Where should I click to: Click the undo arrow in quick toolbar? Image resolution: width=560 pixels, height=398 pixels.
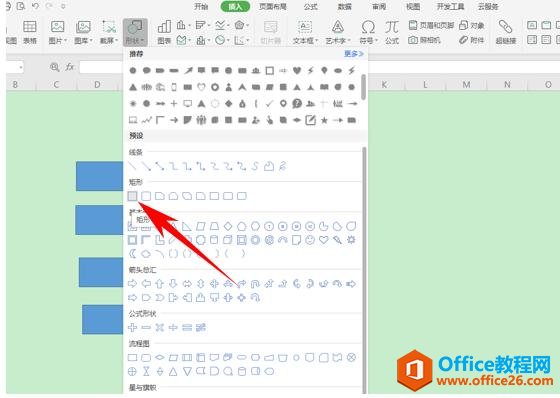pos(35,6)
